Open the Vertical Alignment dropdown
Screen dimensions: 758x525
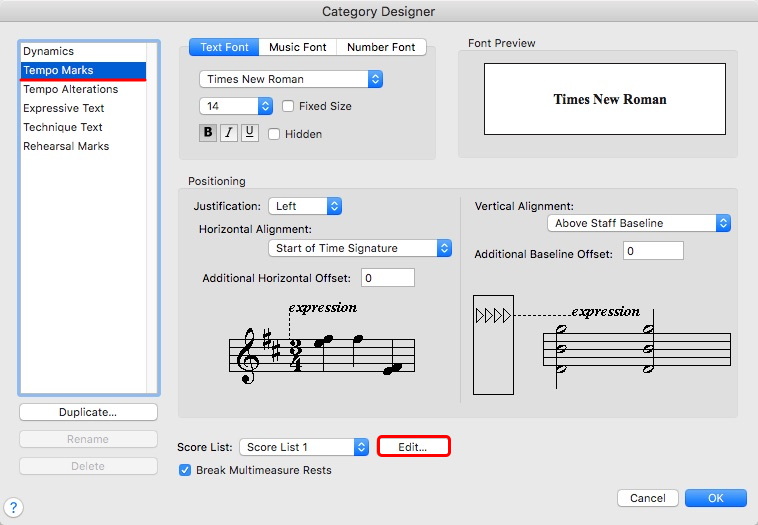point(639,223)
